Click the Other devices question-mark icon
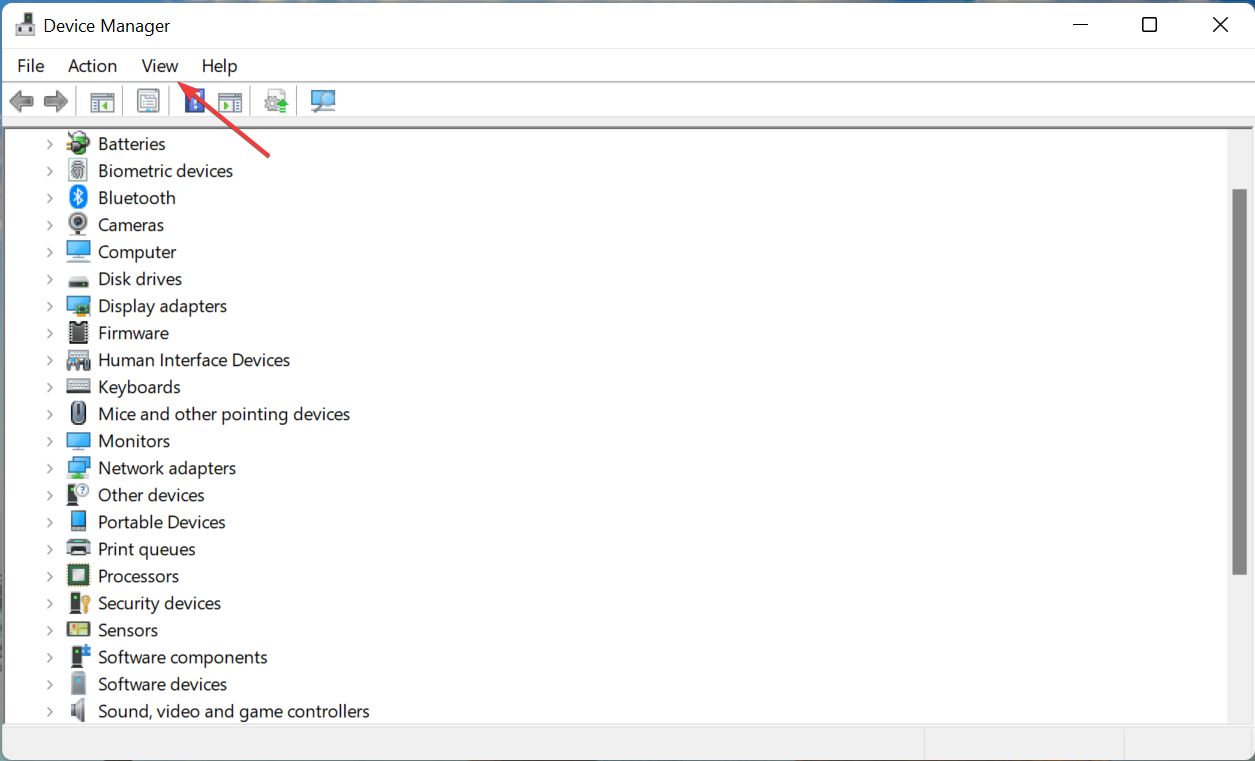The width and height of the screenshot is (1255, 761). coord(78,495)
